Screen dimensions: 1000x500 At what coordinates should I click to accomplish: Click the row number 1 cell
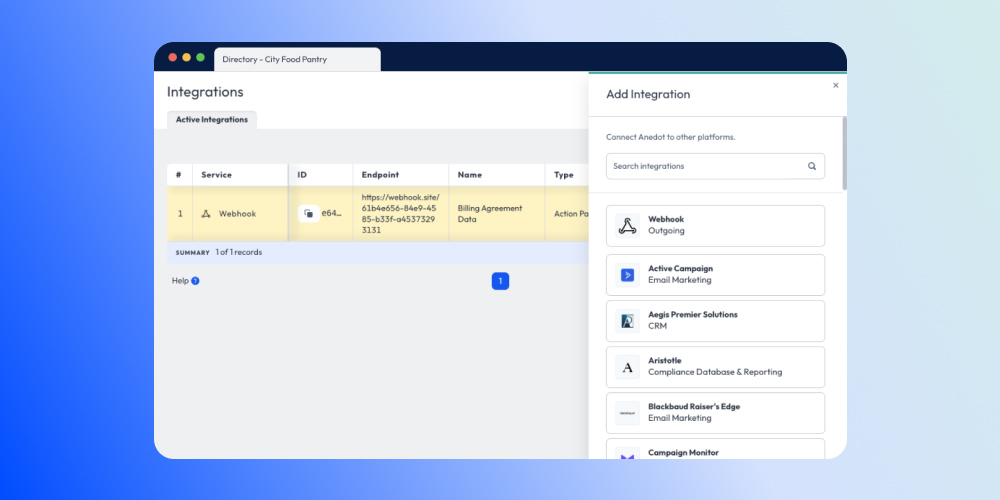180,214
